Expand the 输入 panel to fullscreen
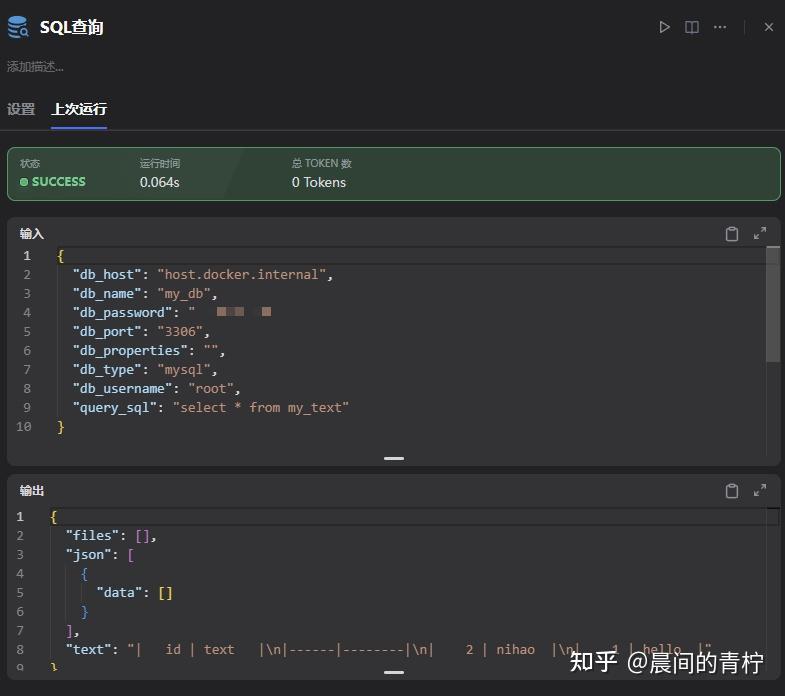Image resolution: width=785 pixels, height=696 pixels. click(x=760, y=233)
